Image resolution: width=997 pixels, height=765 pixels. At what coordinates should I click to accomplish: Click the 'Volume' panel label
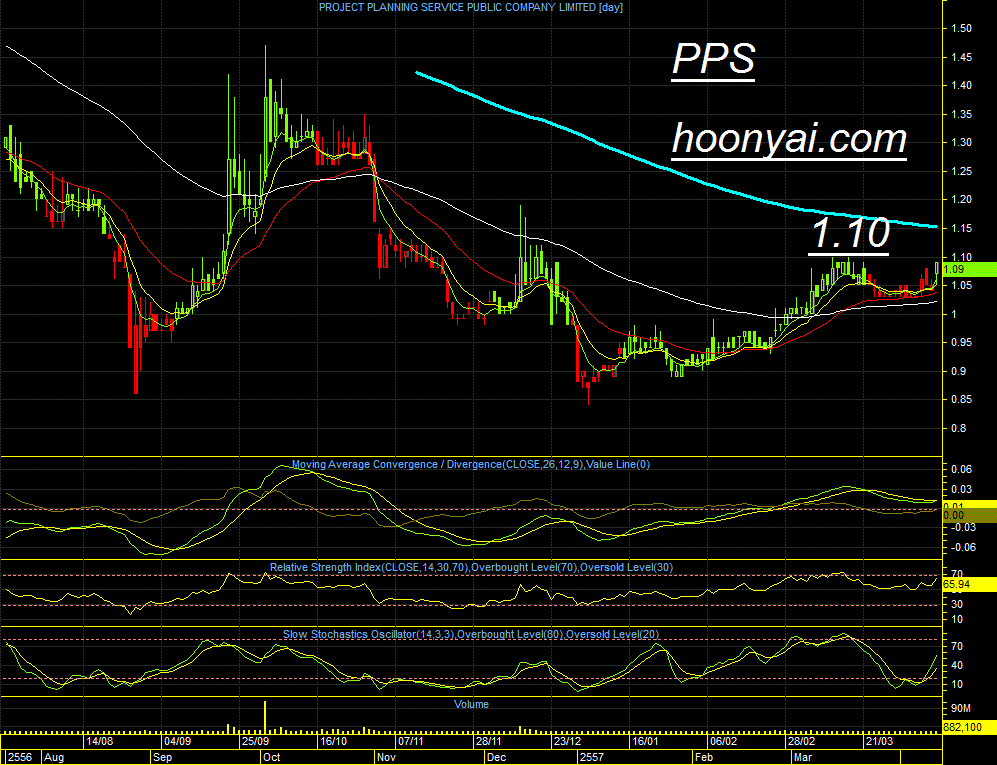[471, 705]
